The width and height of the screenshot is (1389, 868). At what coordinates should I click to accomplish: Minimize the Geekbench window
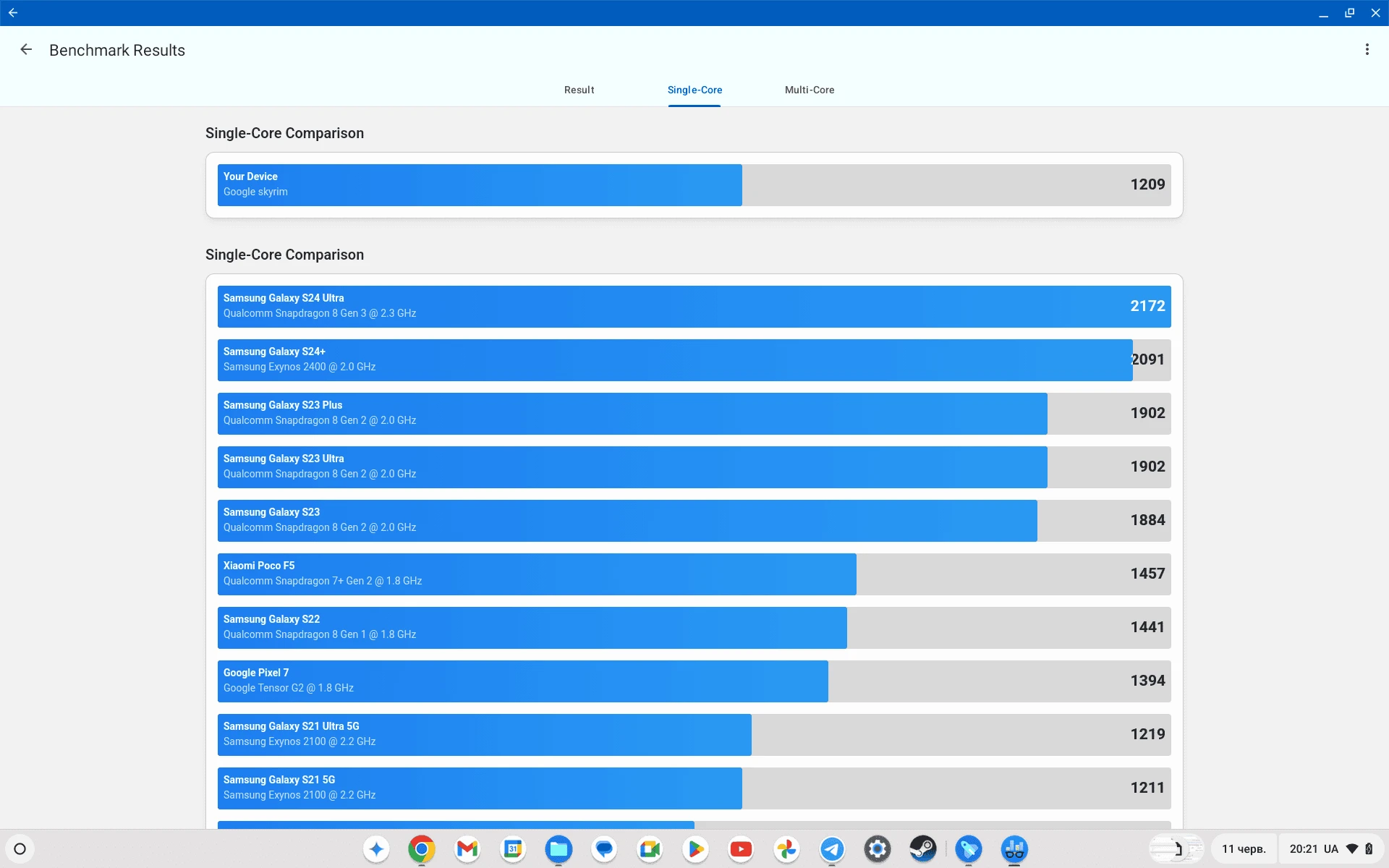pyautogui.click(x=1323, y=13)
